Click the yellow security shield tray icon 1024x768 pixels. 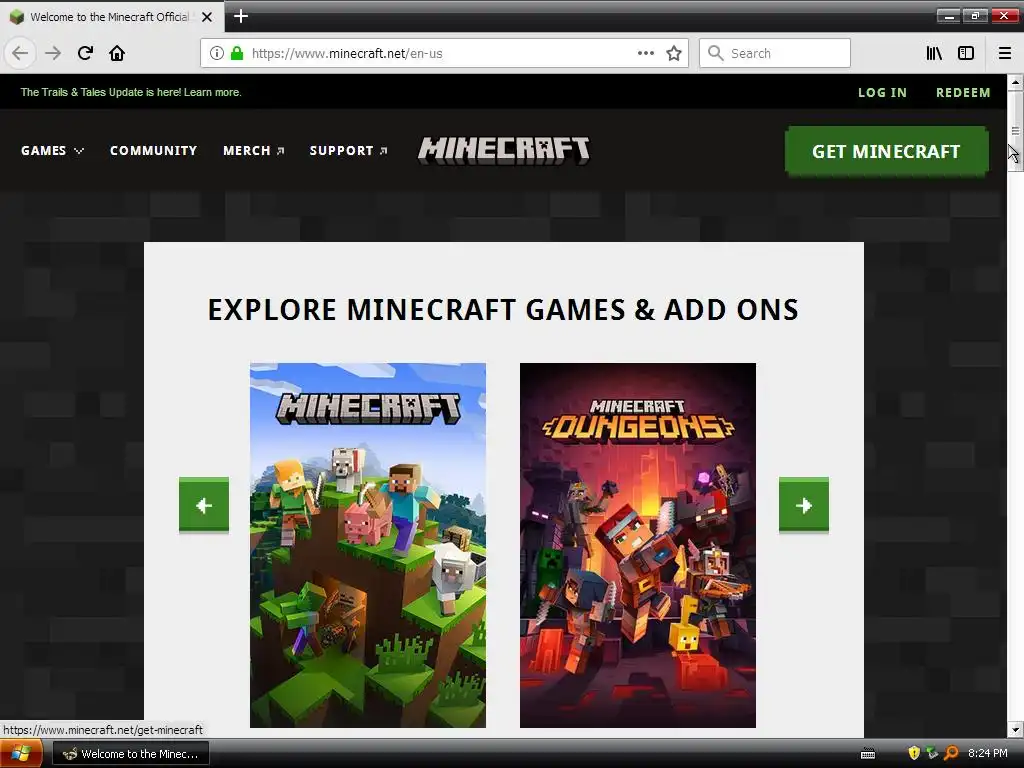point(914,753)
